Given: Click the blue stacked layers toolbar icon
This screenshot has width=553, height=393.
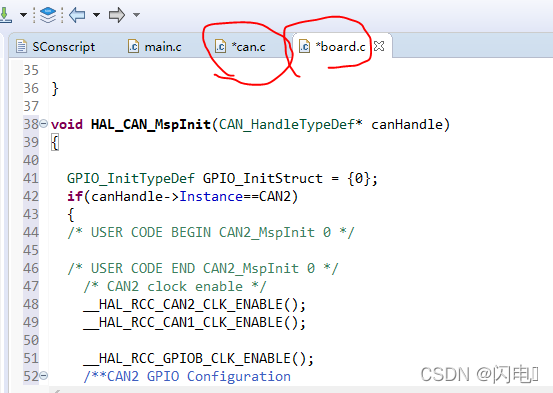Looking at the screenshot, I should pyautogui.click(x=48, y=15).
